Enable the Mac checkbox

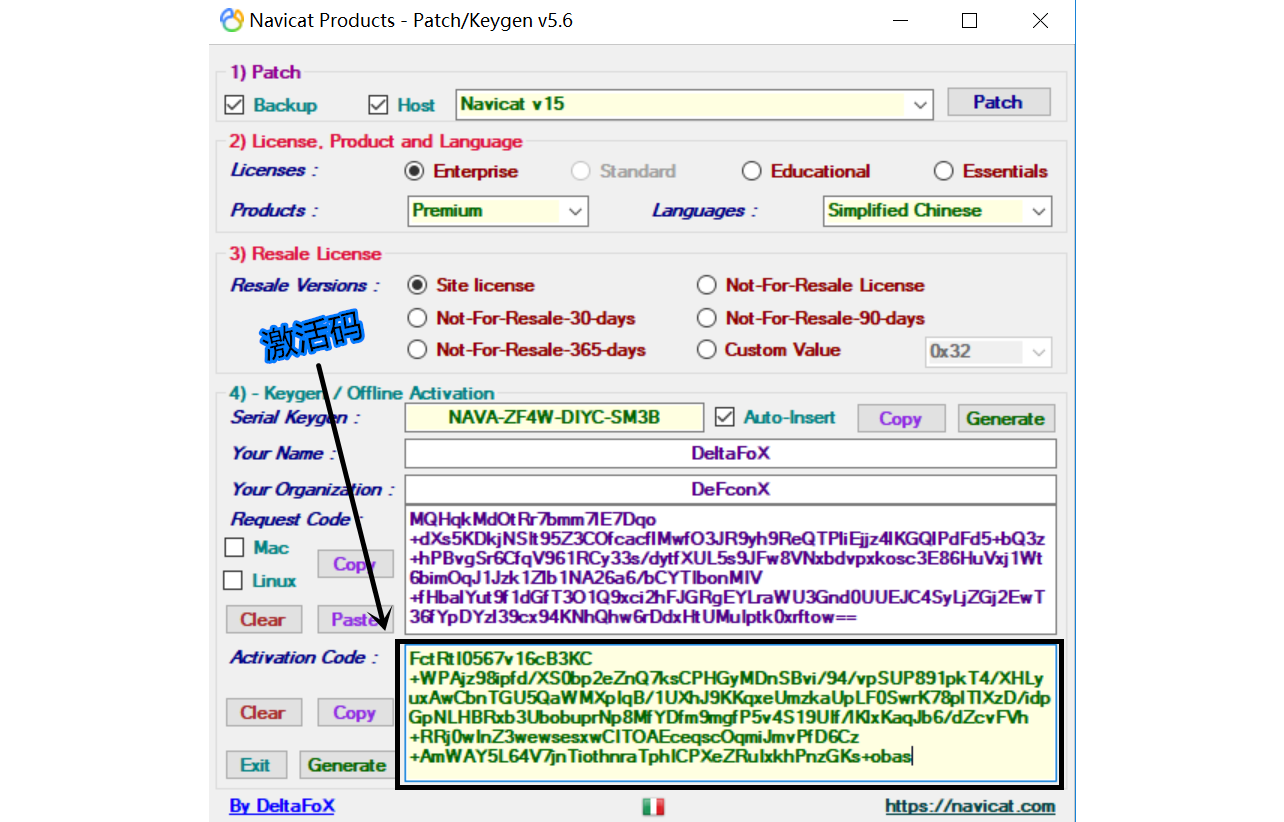(235, 547)
